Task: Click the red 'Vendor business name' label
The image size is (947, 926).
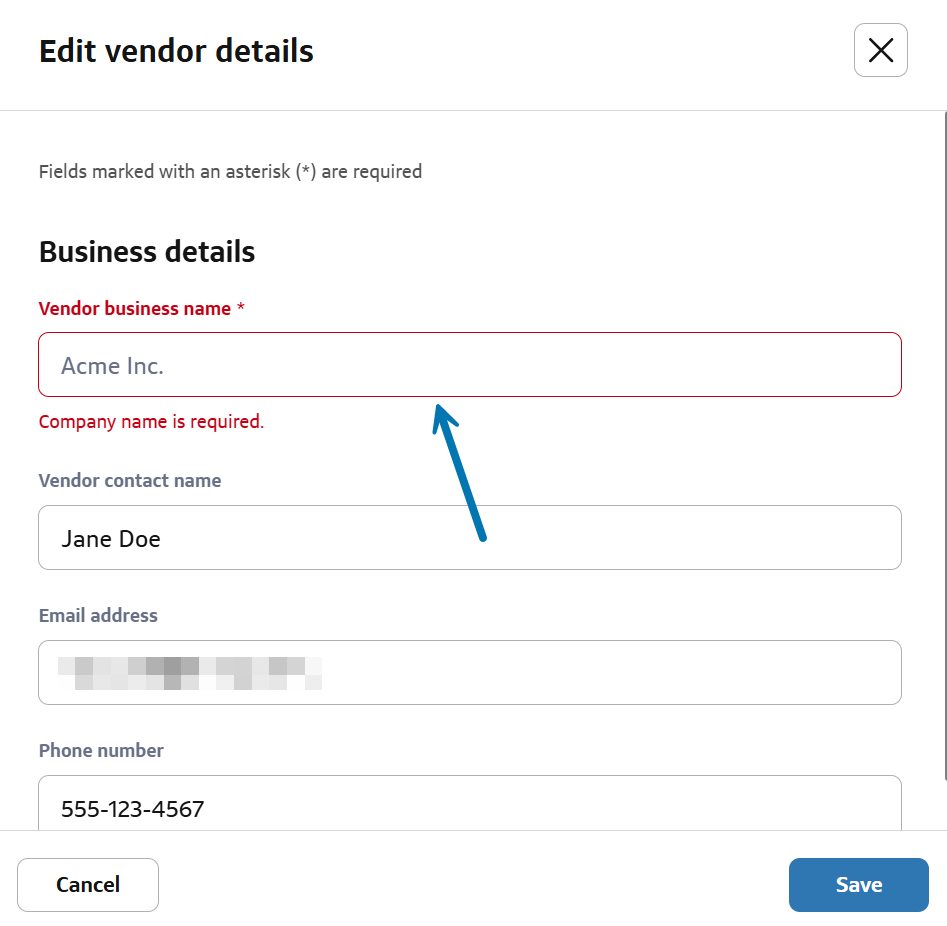Action: [x=134, y=309]
